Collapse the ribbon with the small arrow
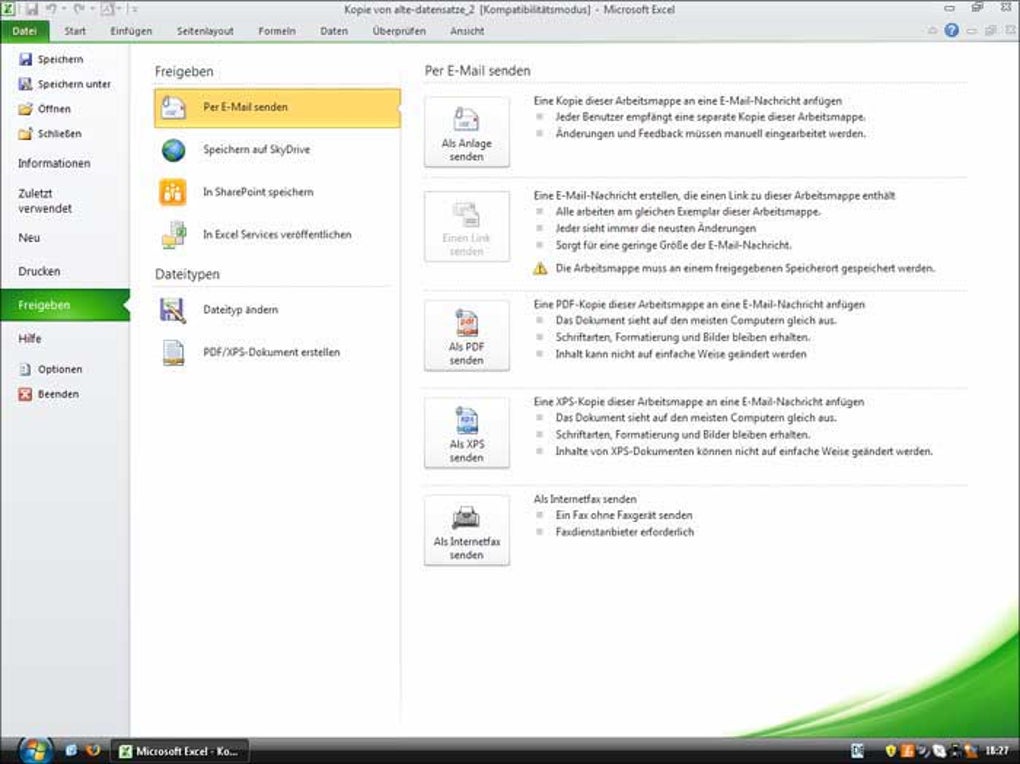Image resolution: width=1020 pixels, height=764 pixels. tap(932, 31)
